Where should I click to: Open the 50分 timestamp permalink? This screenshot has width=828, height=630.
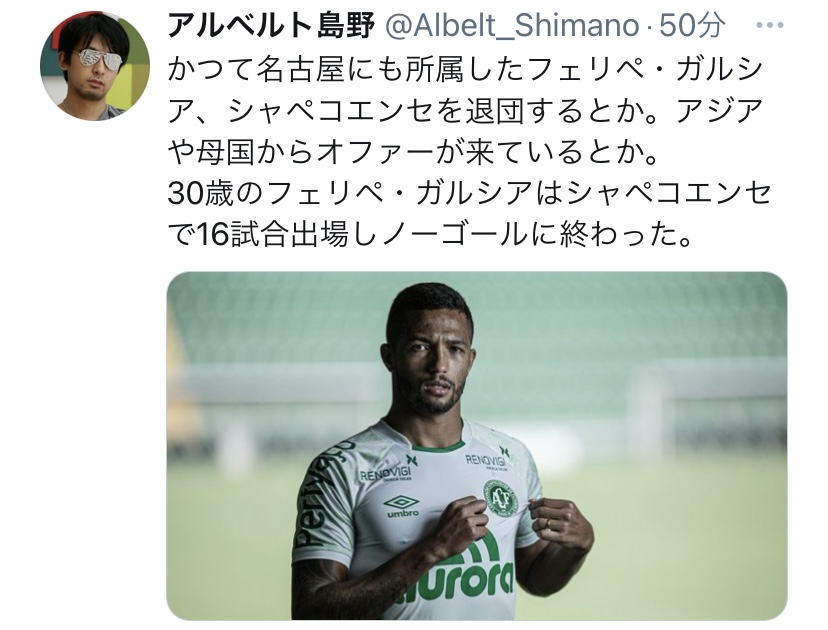692,25
